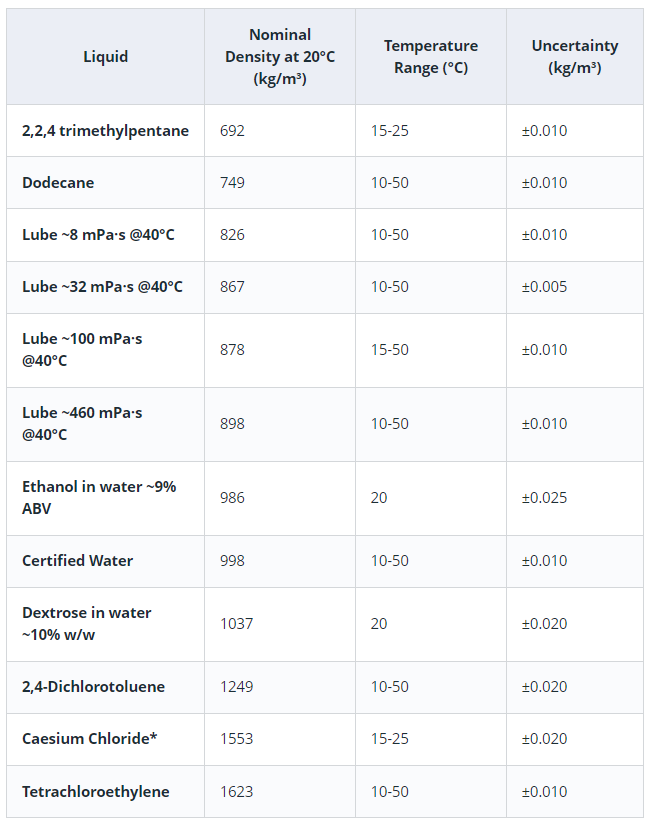Select the Lube ~32 mPa·s row label
The width and height of the screenshot is (652, 823).
pyautogui.click(x=102, y=287)
